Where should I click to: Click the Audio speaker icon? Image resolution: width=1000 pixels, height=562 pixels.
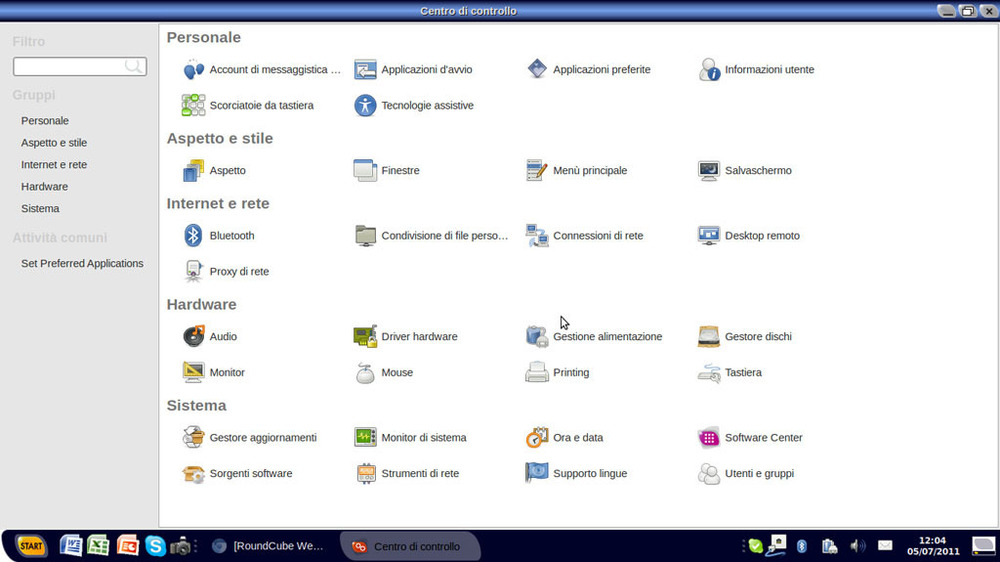[x=193, y=336]
